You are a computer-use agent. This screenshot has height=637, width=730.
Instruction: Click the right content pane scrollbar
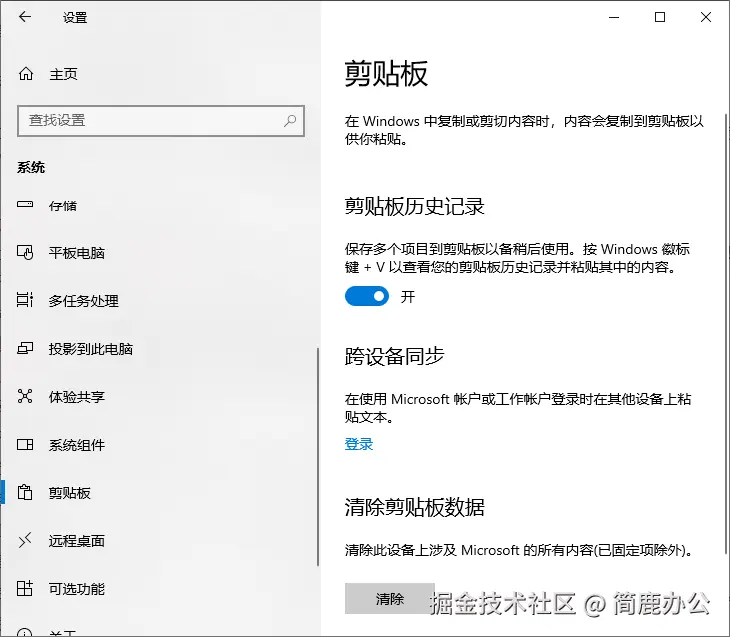[726, 333]
